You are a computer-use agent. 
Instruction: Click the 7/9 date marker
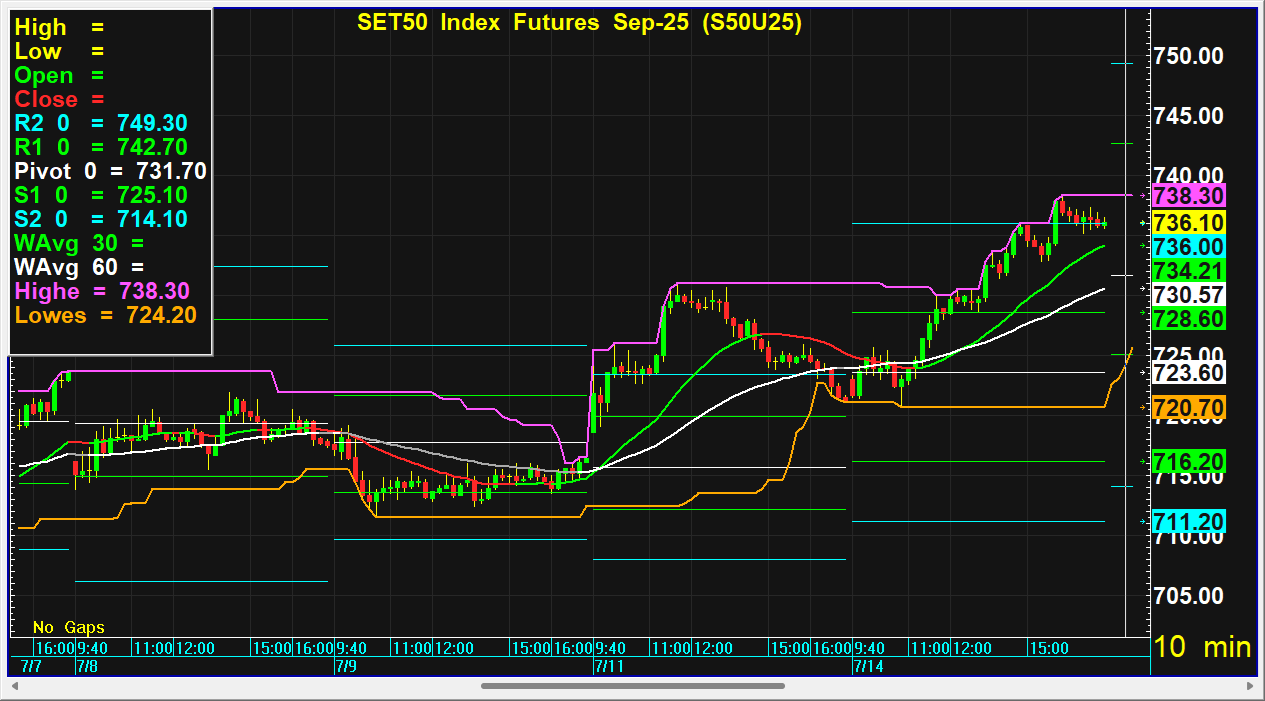click(x=345, y=666)
